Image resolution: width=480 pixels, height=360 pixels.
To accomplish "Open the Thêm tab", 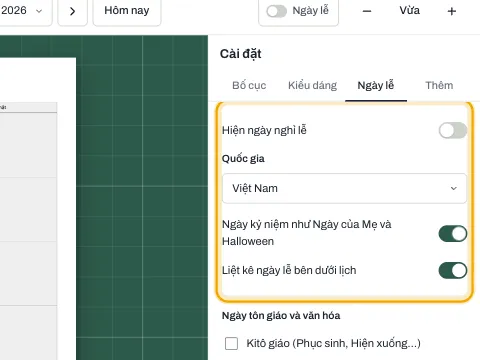I will (x=439, y=85).
